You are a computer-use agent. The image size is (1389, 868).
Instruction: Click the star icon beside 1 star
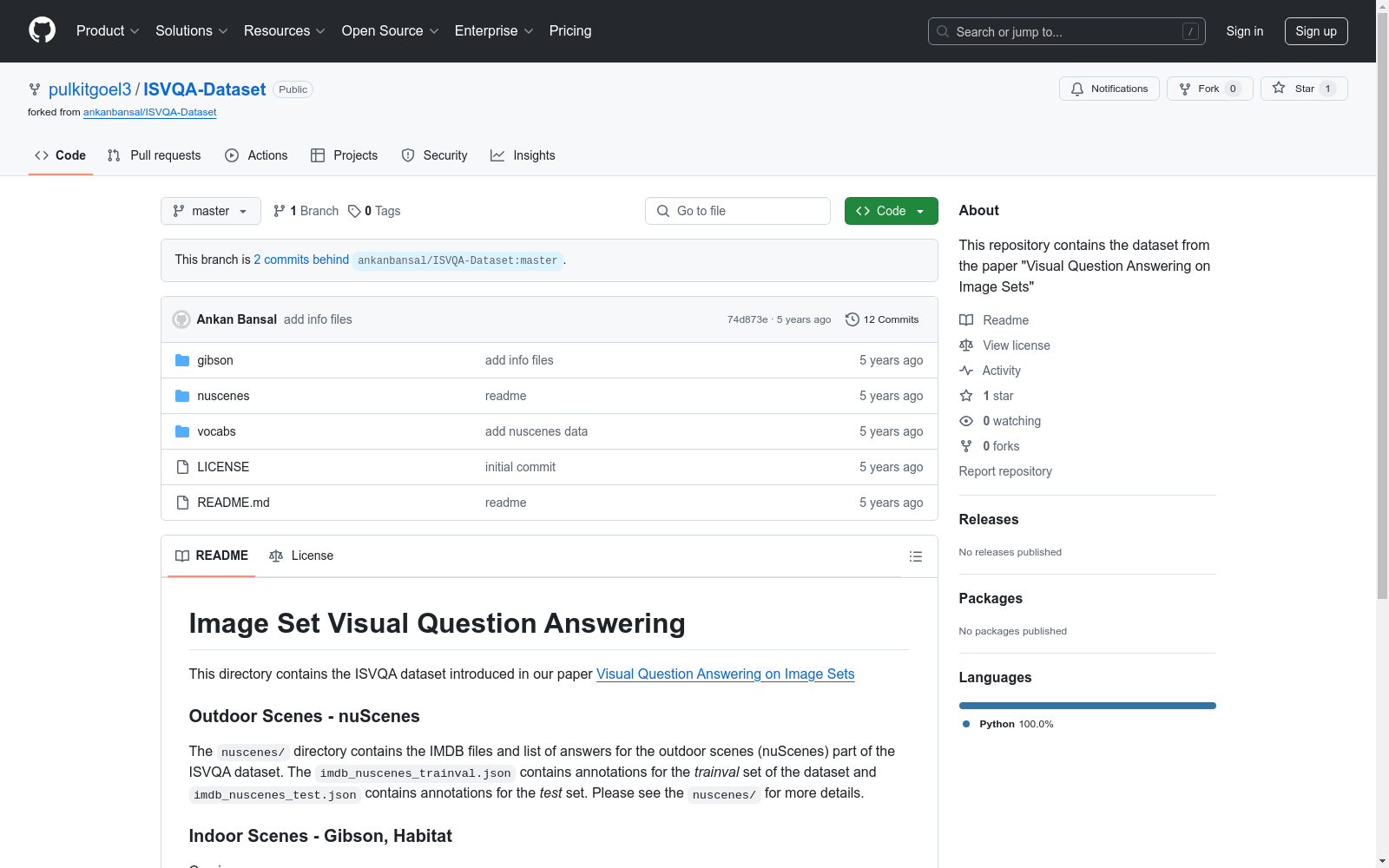pyautogui.click(x=966, y=396)
